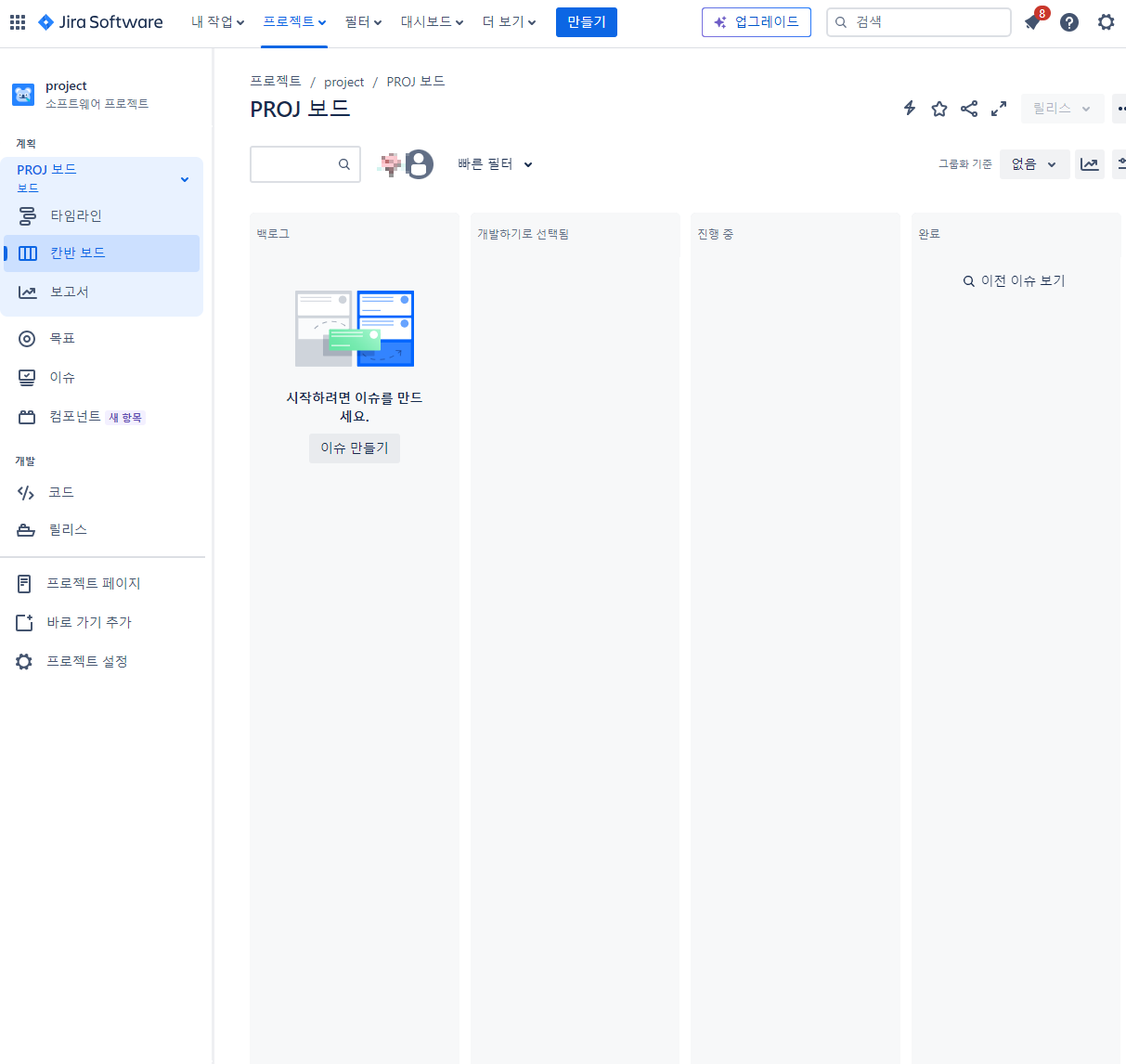Expand the 내 작업 menu
The height and width of the screenshot is (1064, 1126).
coord(217,22)
